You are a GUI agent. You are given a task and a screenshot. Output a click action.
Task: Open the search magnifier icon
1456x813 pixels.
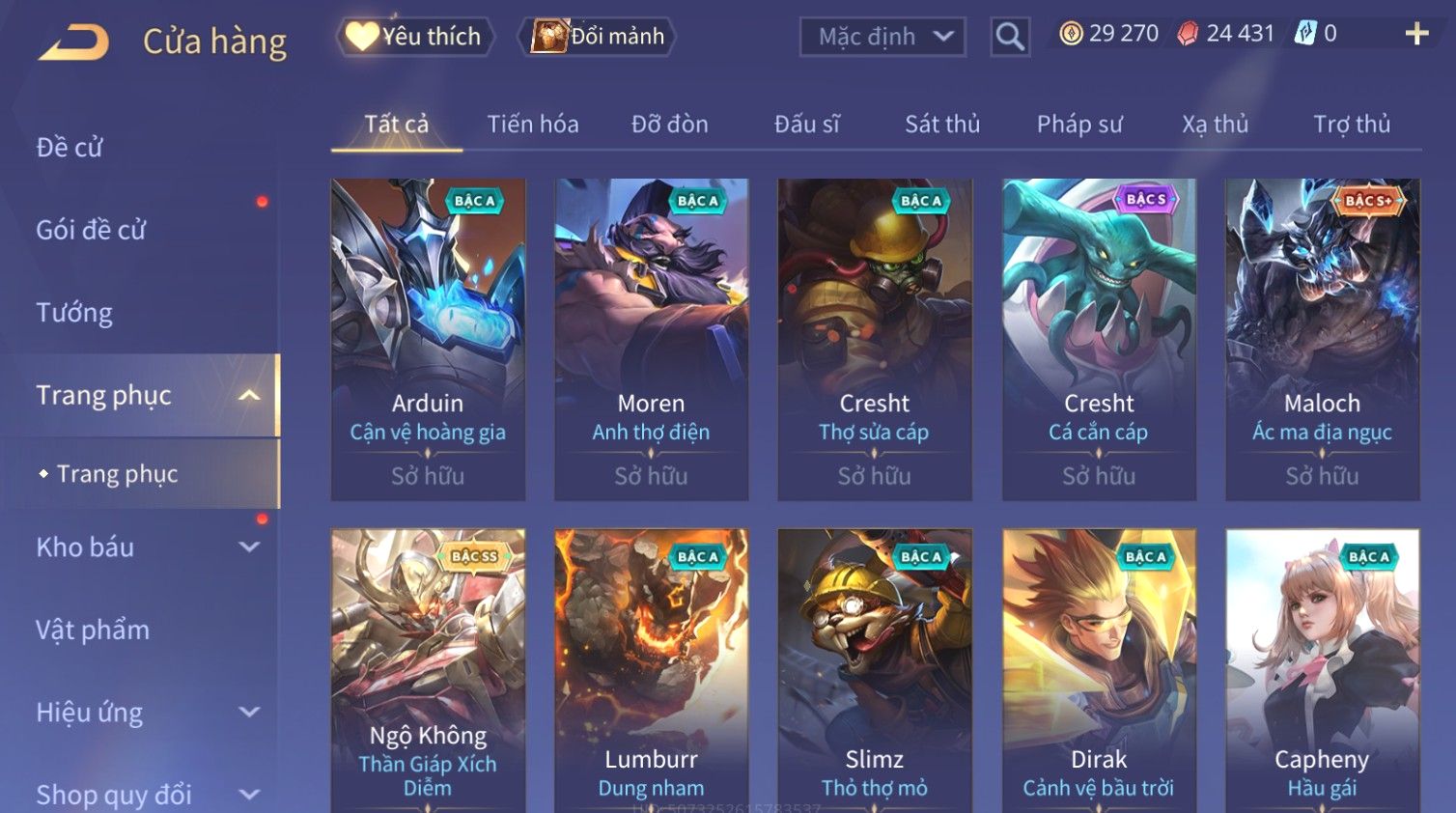pos(1010,37)
